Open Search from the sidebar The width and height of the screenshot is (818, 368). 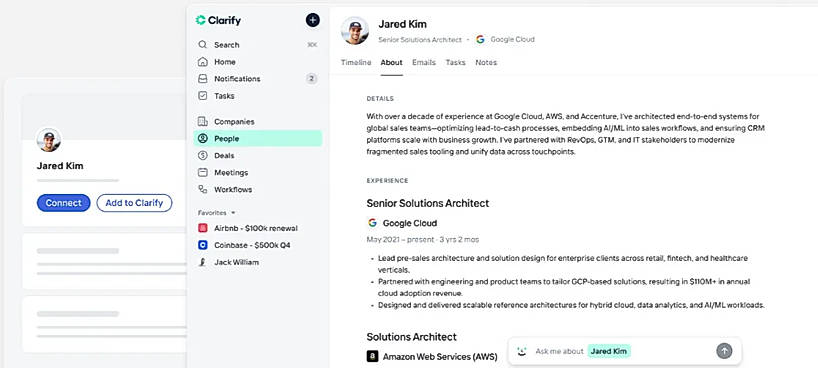tap(258, 45)
